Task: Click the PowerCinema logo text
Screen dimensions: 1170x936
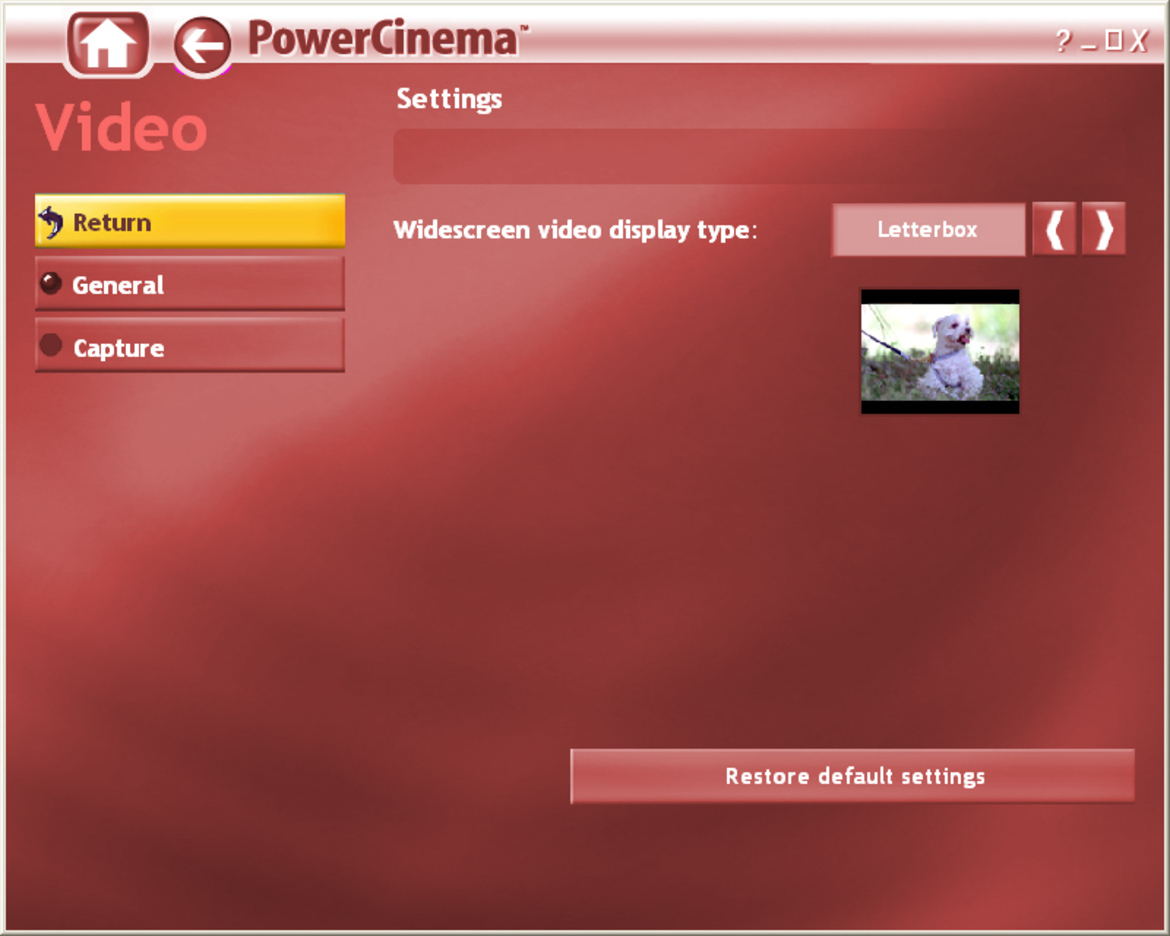Action: click(x=388, y=38)
